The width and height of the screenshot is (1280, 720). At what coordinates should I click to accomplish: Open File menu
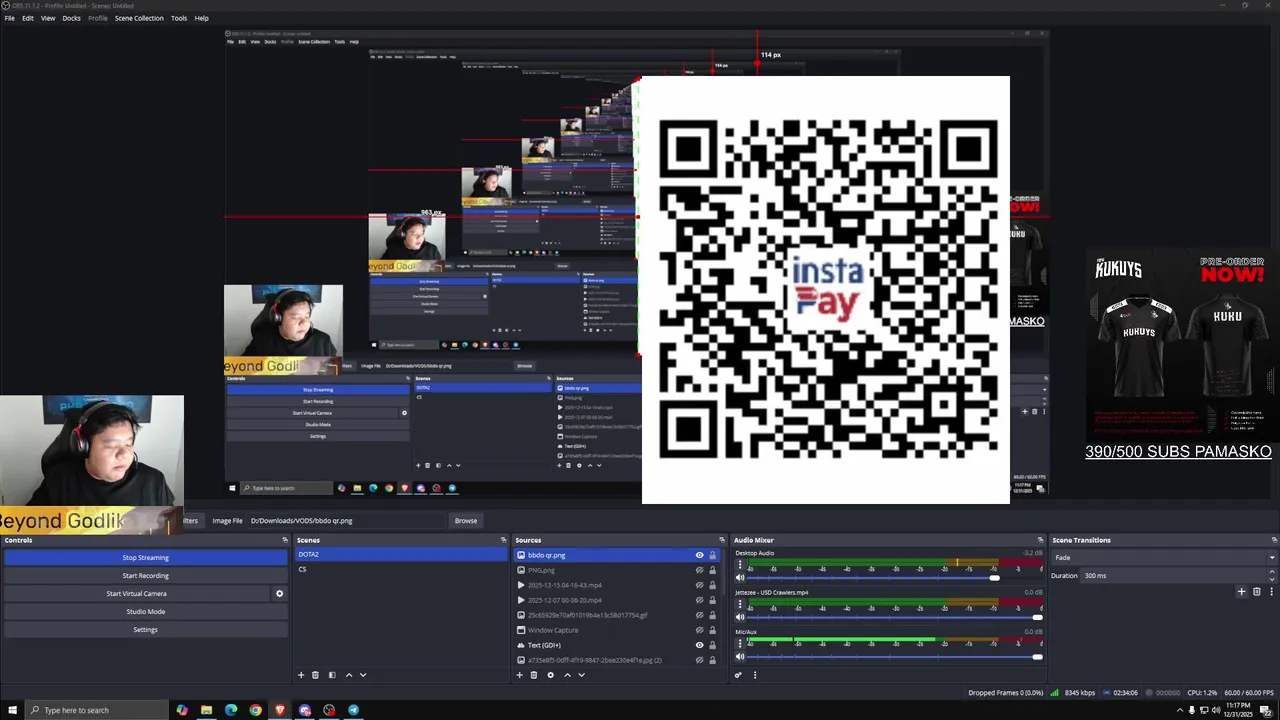click(x=9, y=18)
